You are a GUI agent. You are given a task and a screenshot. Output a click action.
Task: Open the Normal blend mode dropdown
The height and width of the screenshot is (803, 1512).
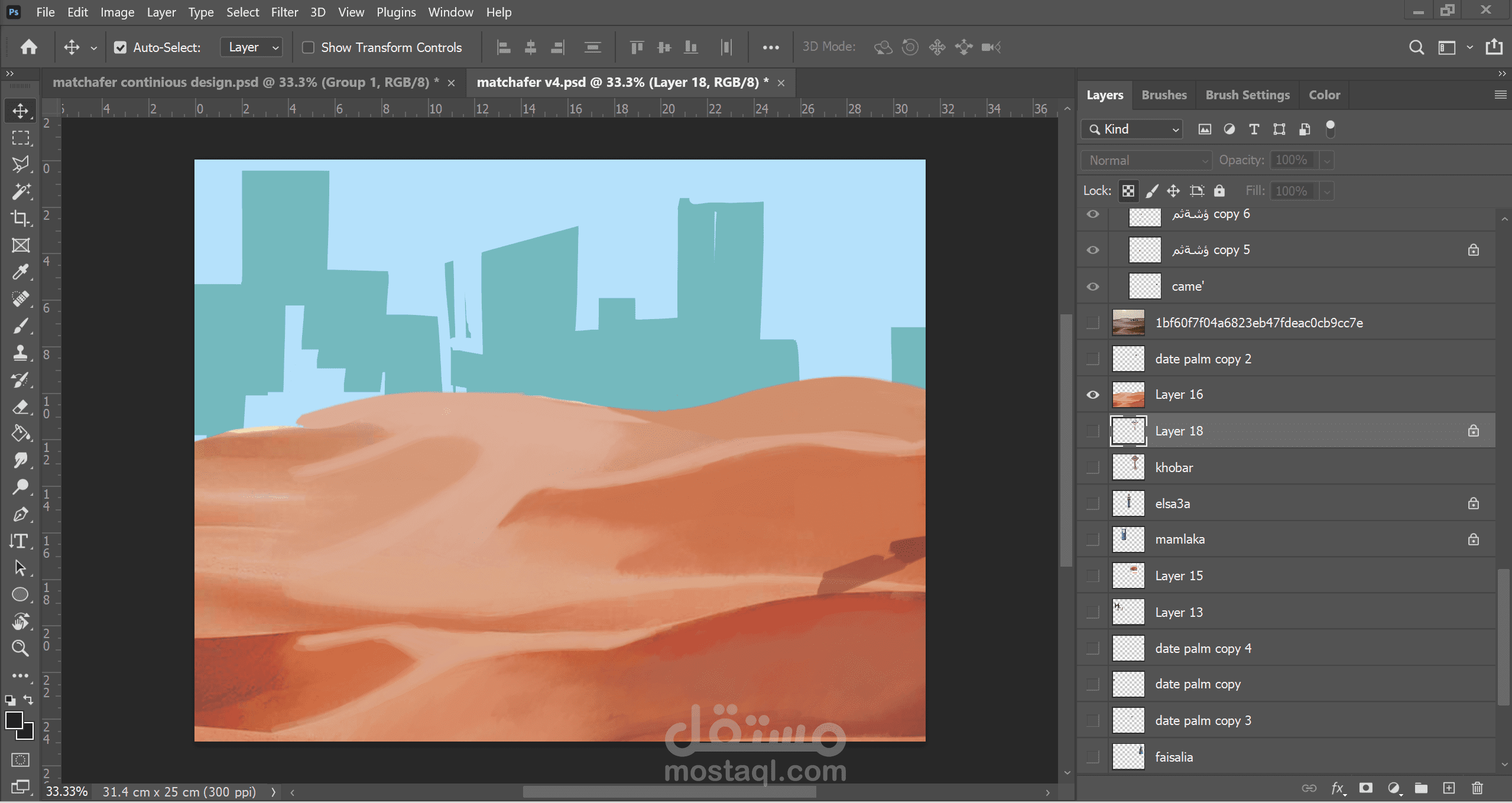point(1146,160)
